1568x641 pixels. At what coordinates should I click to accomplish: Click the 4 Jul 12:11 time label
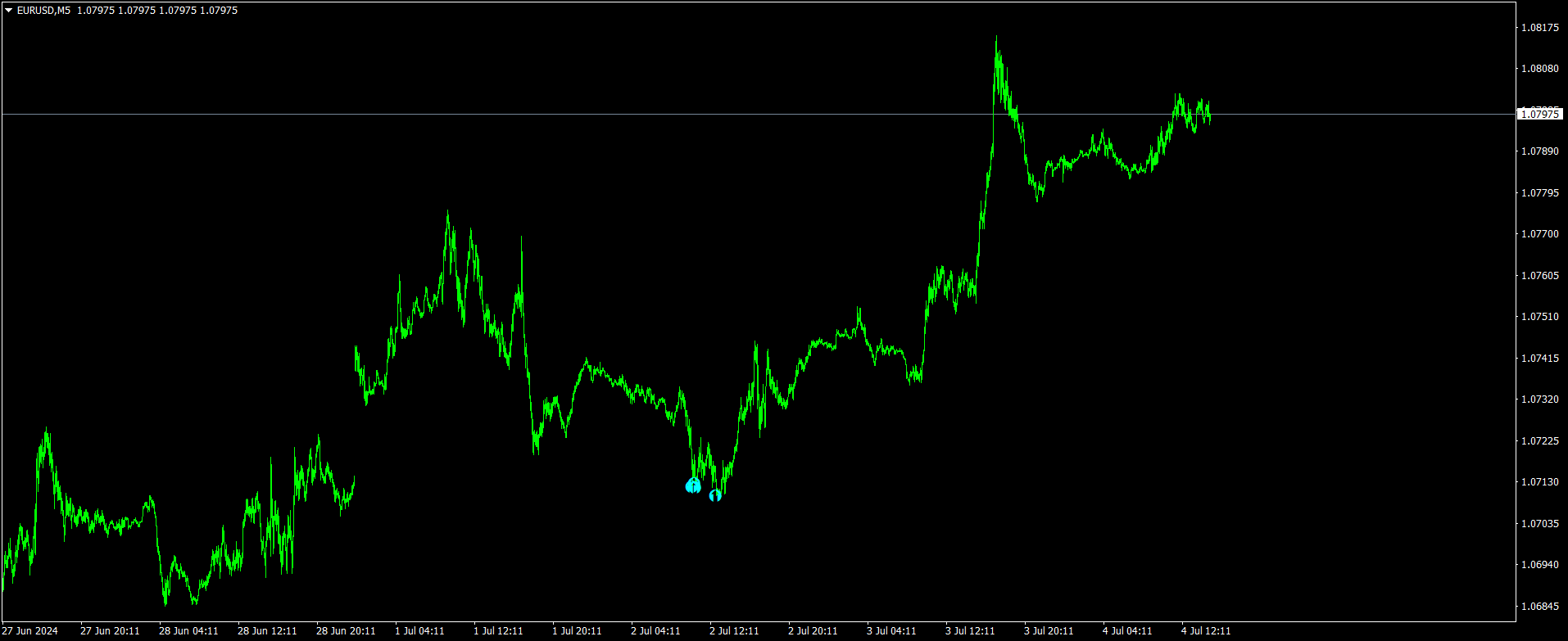1206,631
